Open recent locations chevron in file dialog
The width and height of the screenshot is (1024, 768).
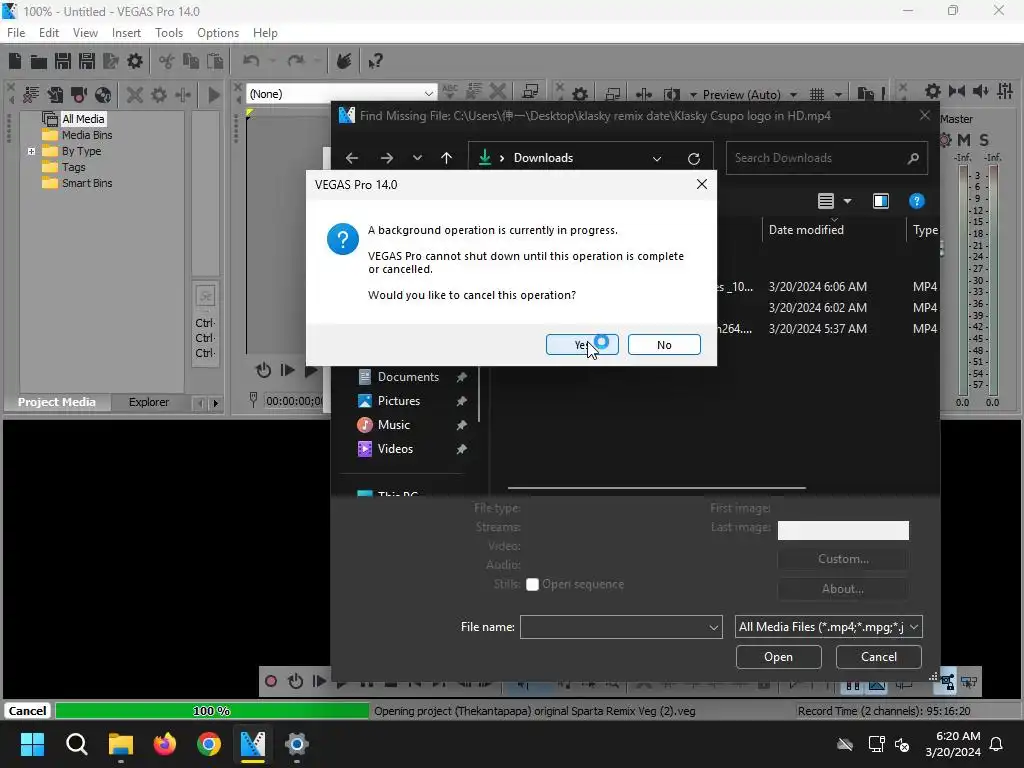coord(417,158)
